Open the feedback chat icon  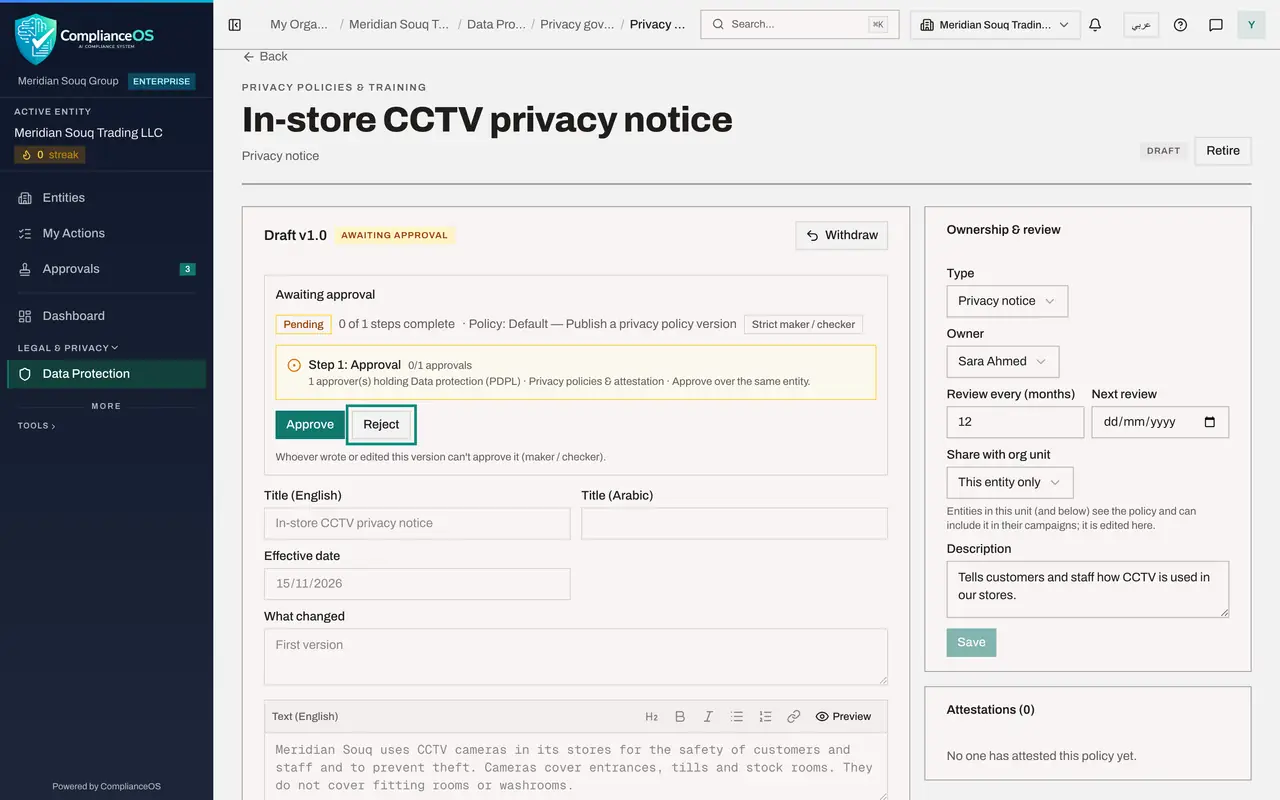click(1216, 25)
